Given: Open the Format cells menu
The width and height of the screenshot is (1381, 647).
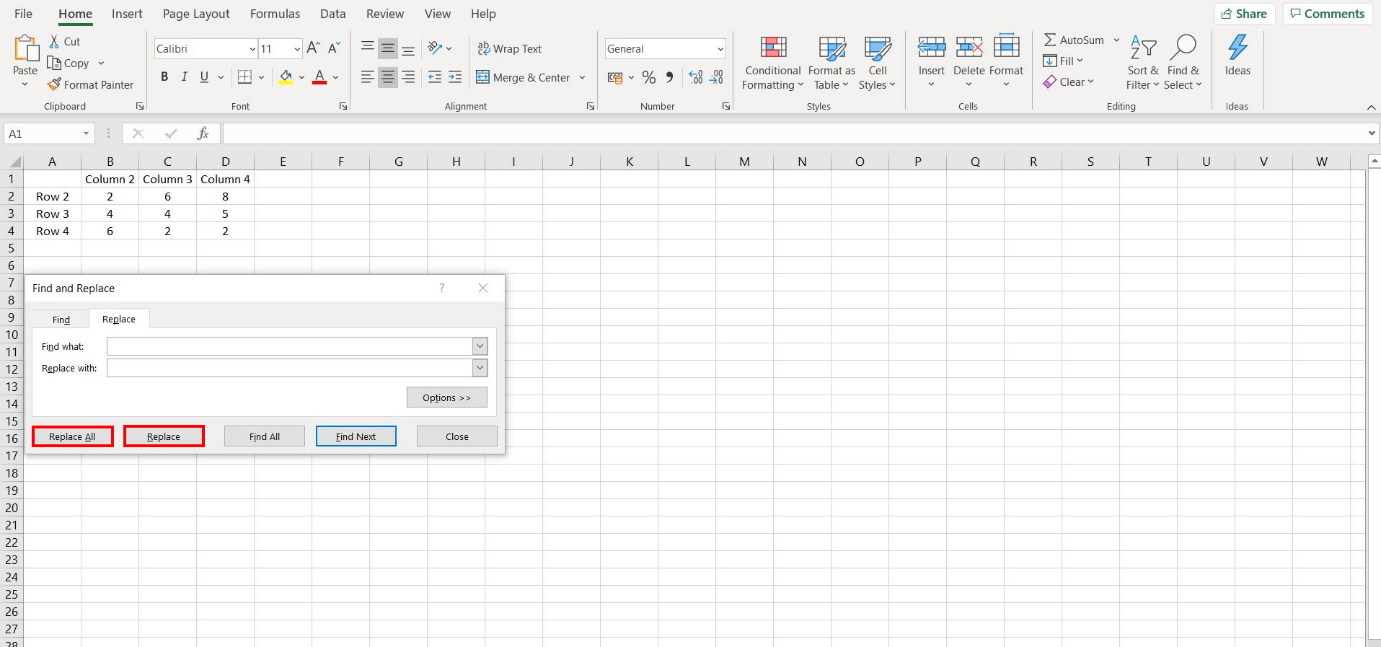Looking at the screenshot, I should click(1006, 62).
